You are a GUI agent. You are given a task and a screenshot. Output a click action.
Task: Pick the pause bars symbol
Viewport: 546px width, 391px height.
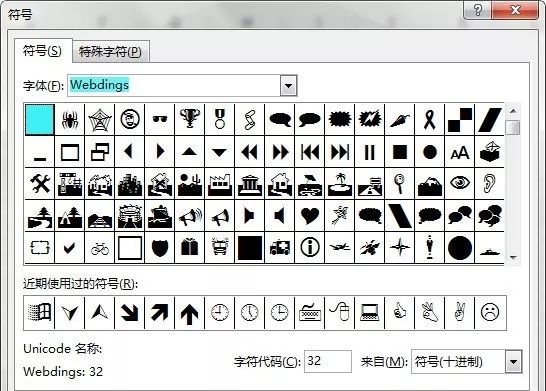point(369,152)
